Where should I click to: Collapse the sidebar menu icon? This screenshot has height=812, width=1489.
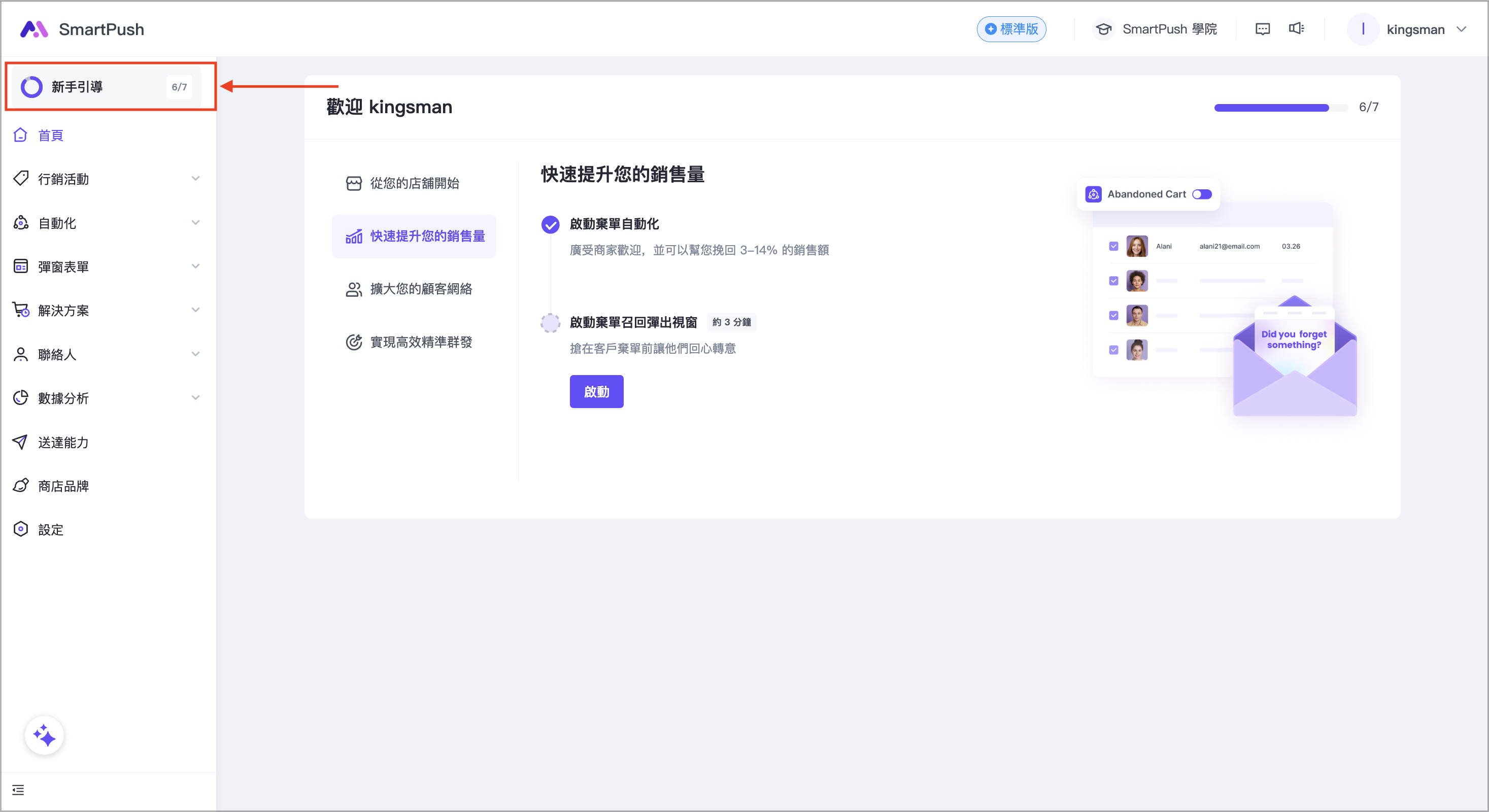pos(18,790)
